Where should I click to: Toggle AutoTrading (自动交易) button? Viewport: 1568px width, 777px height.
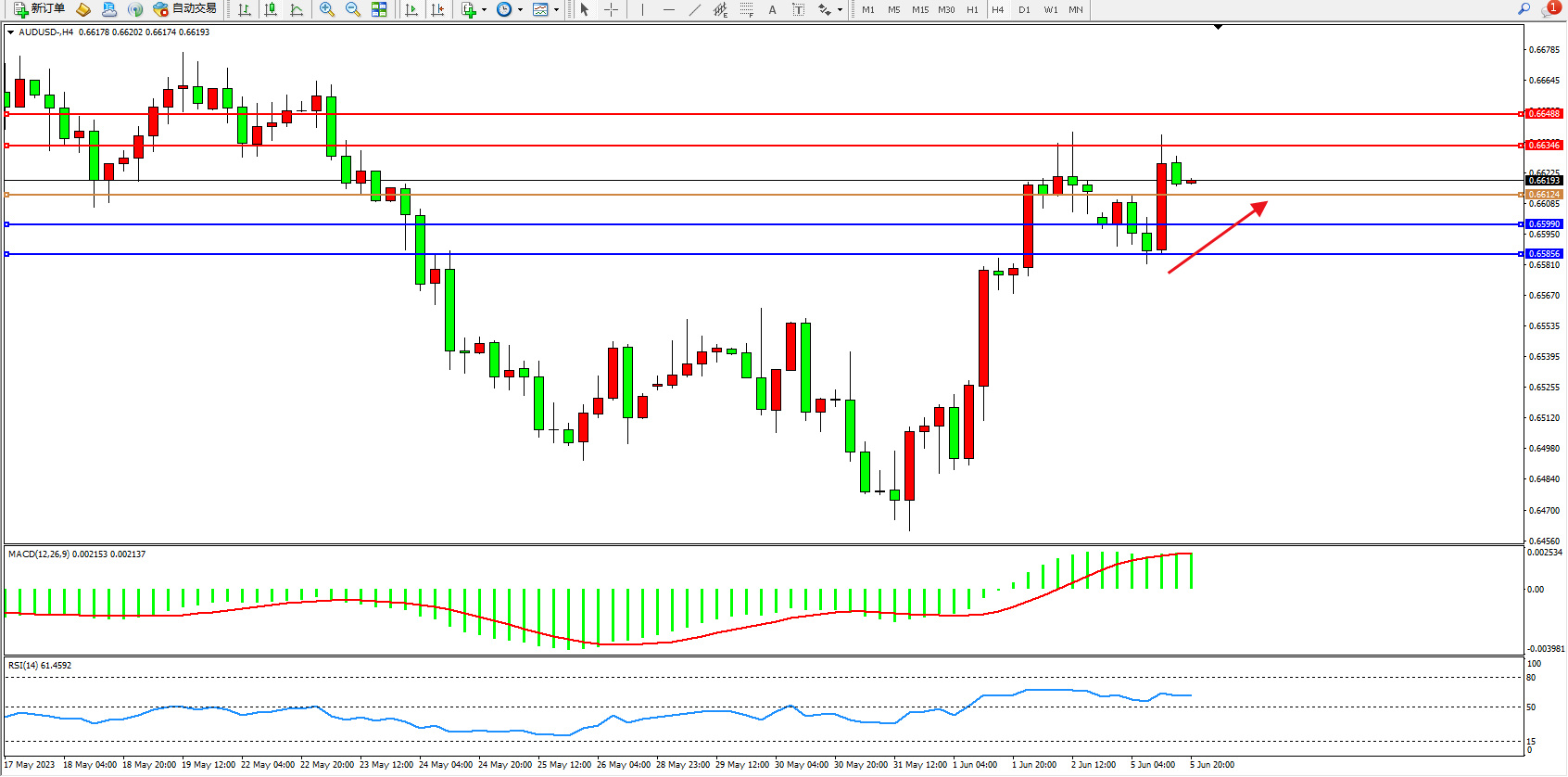[x=184, y=9]
